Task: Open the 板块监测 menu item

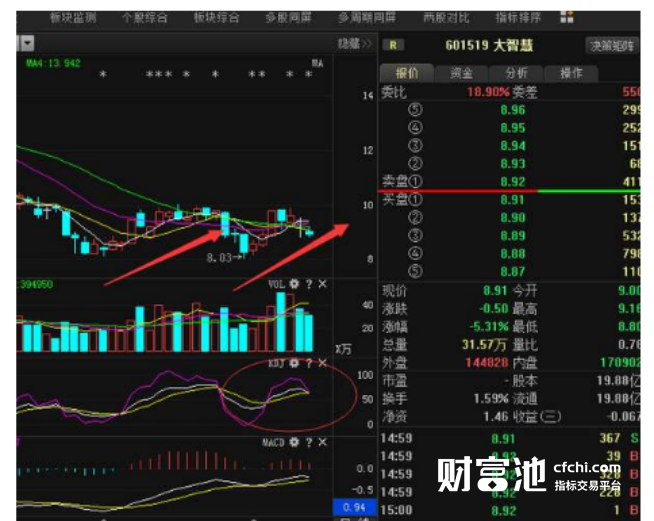Action: 73,18
